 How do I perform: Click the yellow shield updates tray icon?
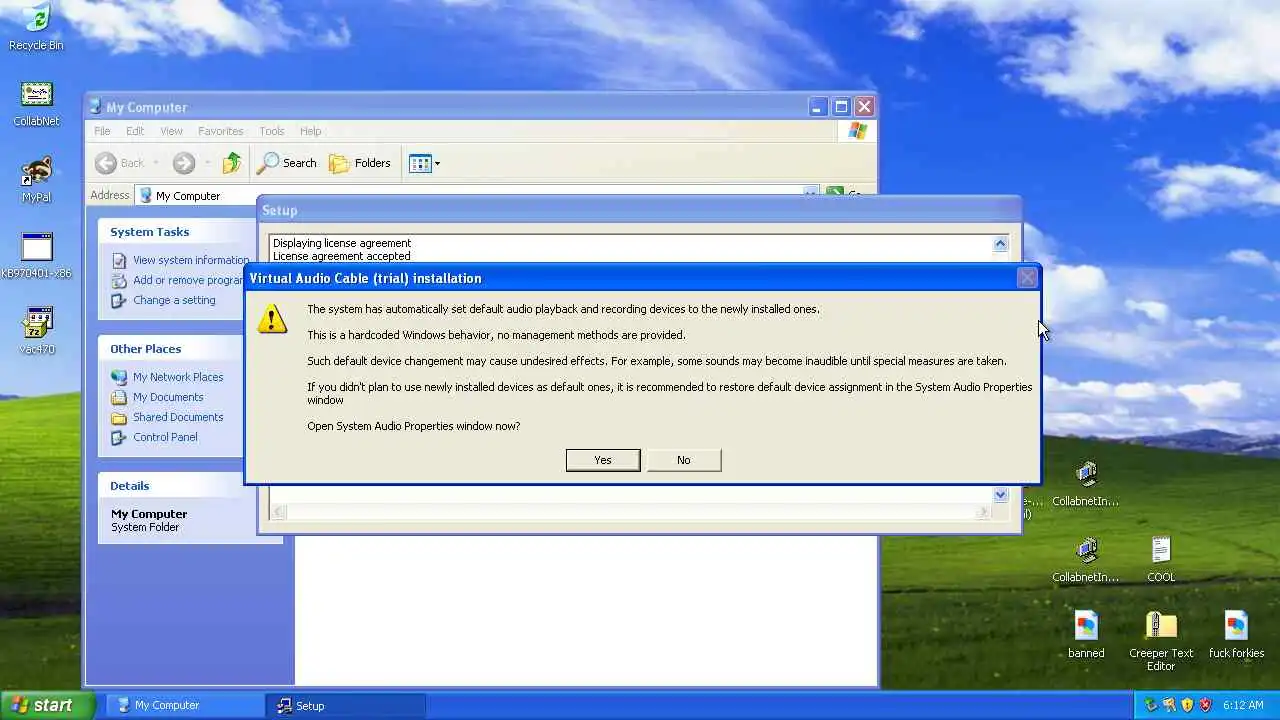click(1187, 705)
